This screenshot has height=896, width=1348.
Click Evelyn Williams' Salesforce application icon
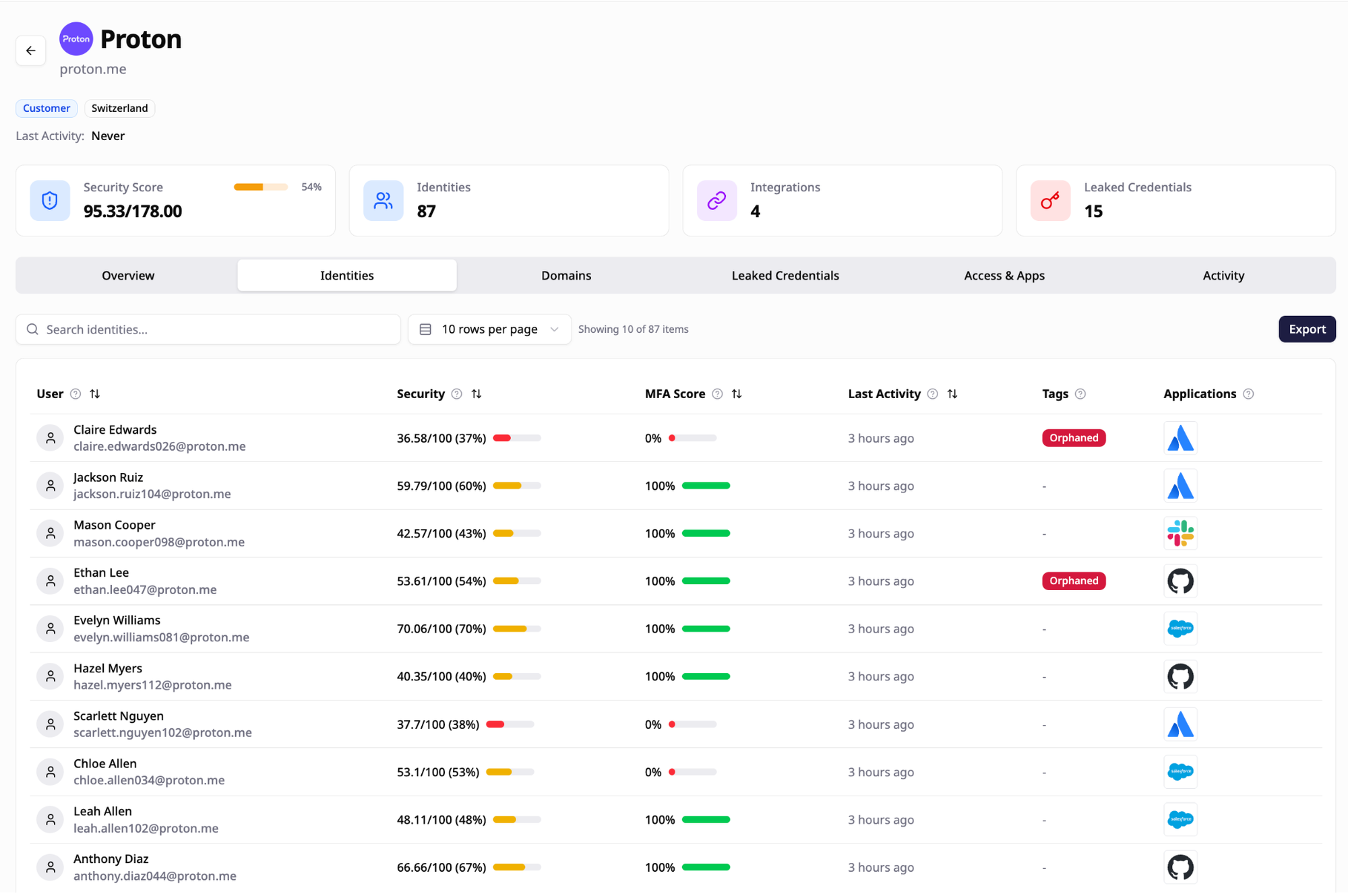[1180, 629]
